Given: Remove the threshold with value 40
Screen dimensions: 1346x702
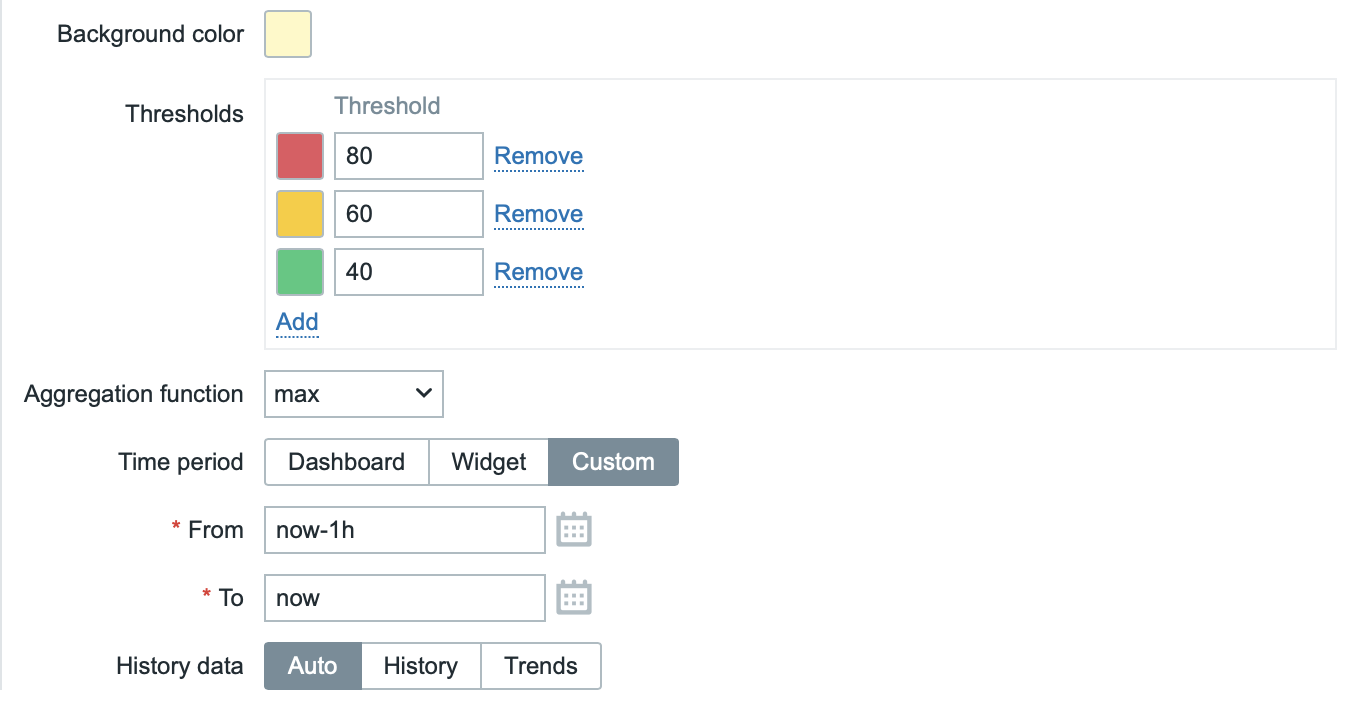Looking at the screenshot, I should (538, 272).
